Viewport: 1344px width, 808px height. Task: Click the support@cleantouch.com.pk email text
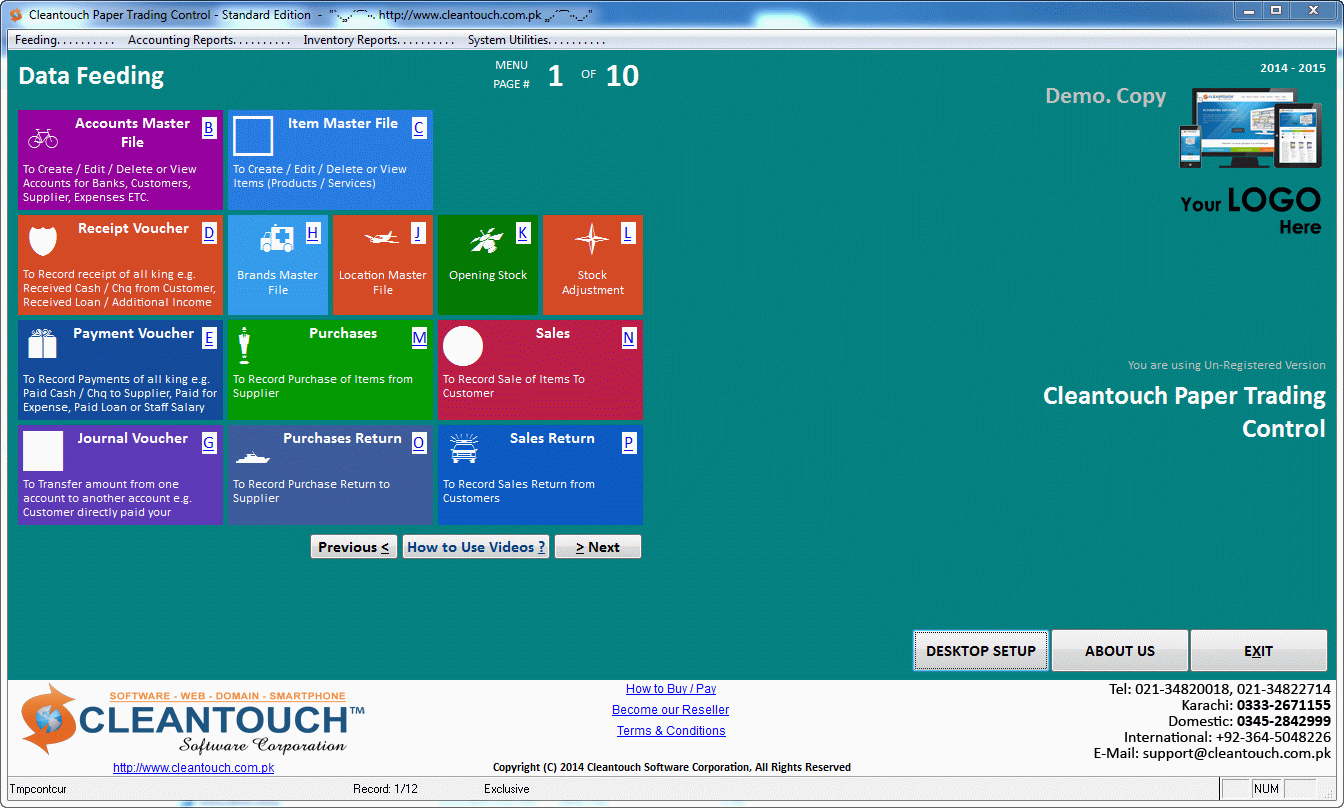1236,753
